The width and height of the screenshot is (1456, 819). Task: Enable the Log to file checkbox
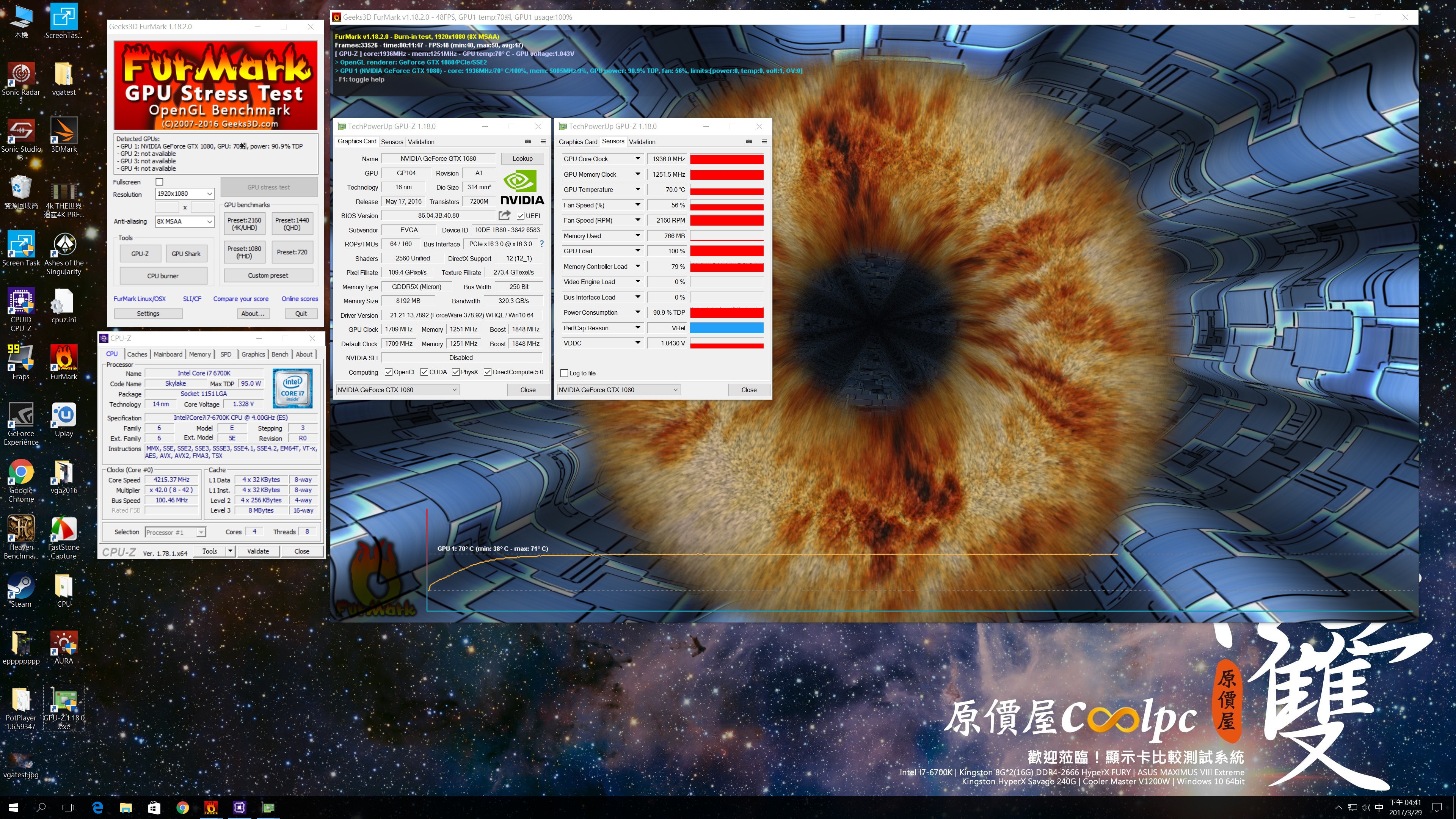(x=564, y=373)
